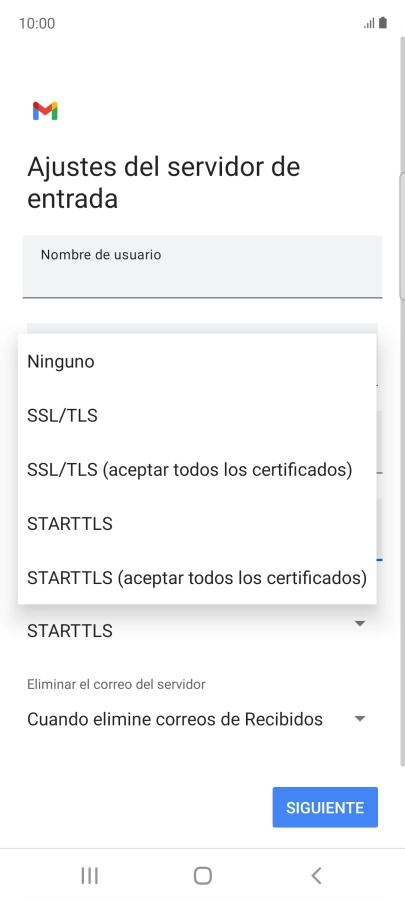Select the Ninguno security option

coord(197,362)
